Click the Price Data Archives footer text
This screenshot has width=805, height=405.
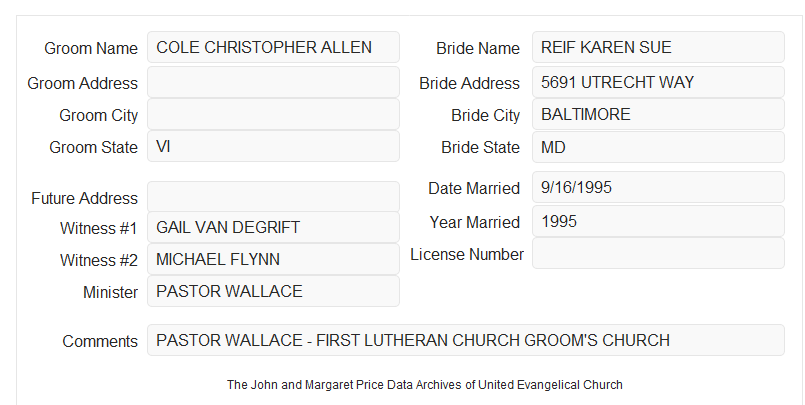coord(425,384)
